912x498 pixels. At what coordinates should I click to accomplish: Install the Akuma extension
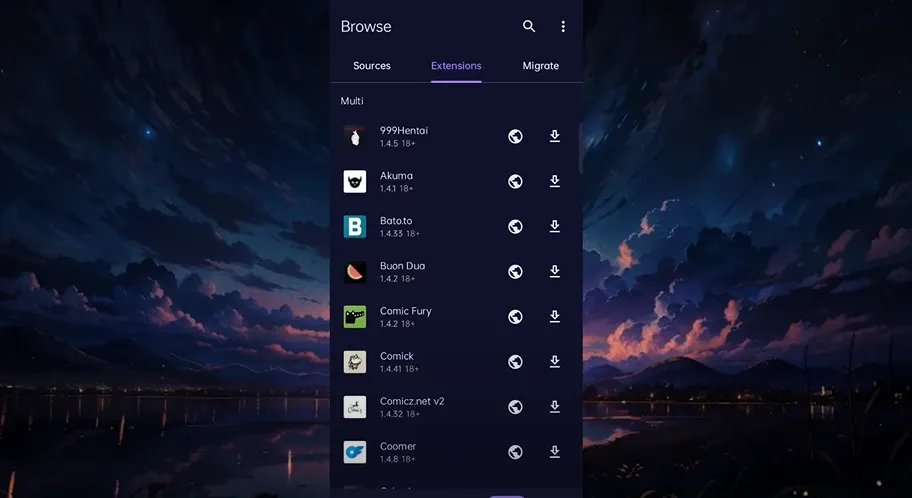[x=555, y=182]
